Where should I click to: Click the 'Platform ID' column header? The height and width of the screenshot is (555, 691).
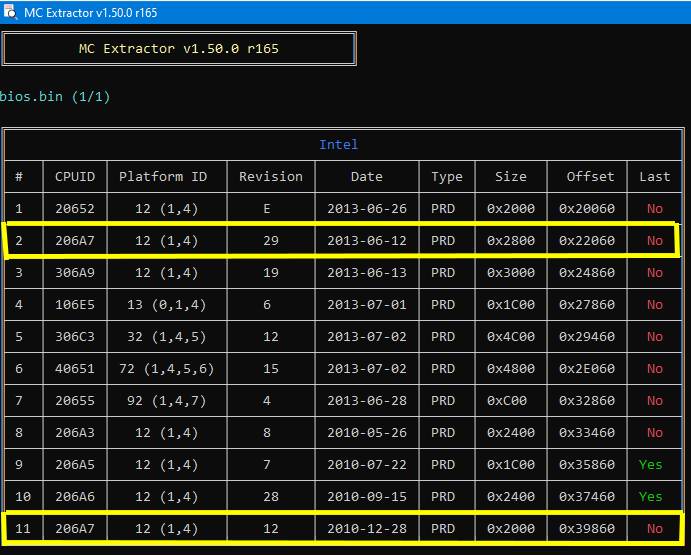[x=163, y=177]
